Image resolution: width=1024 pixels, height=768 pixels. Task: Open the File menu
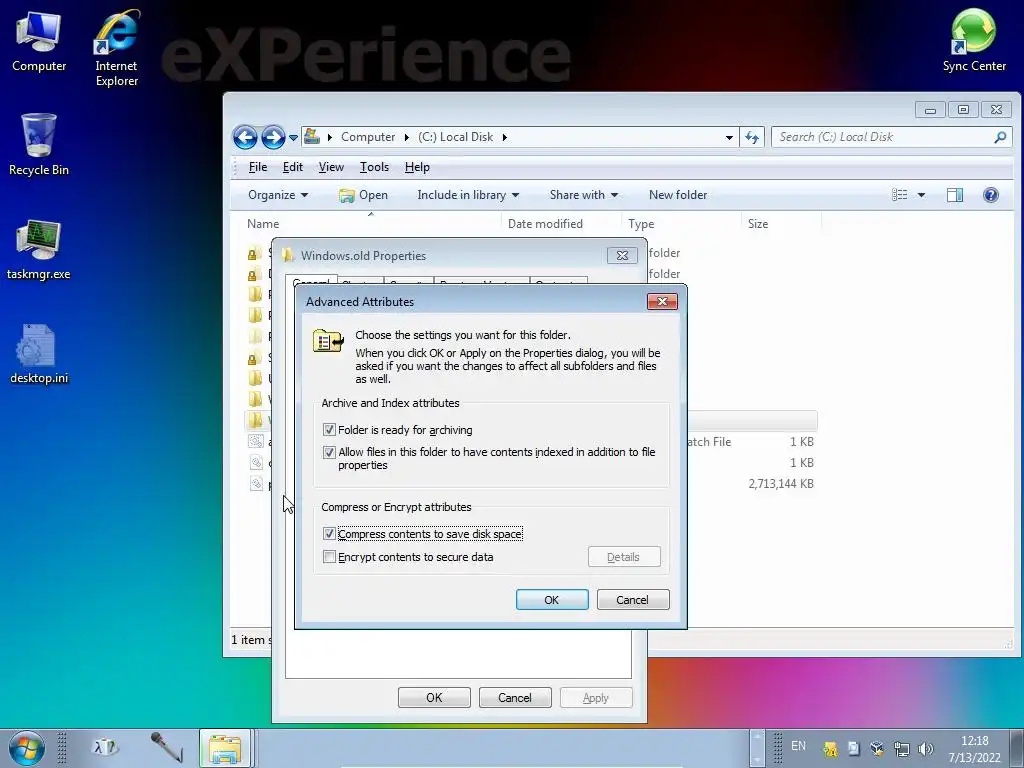tap(258, 167)
